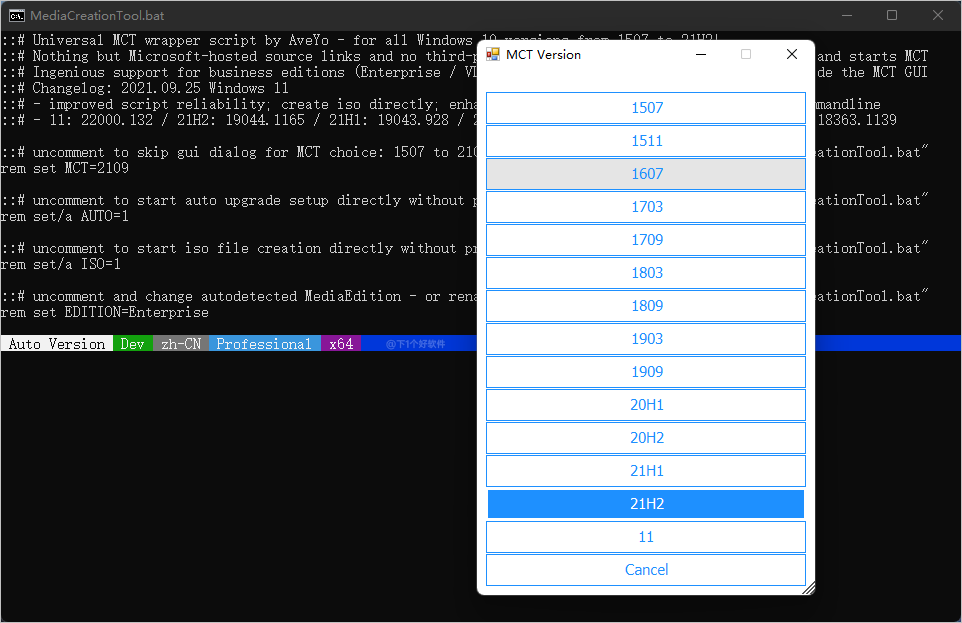
Task: Click the 'rem set MCT=2109' console line
Action: [64, 168]
